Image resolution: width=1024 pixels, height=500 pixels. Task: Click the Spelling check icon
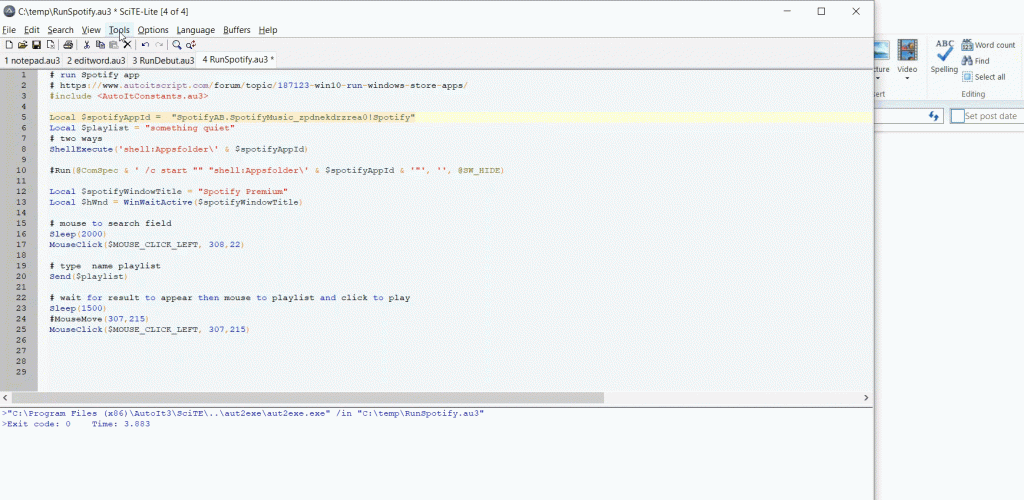click(944, 57)
